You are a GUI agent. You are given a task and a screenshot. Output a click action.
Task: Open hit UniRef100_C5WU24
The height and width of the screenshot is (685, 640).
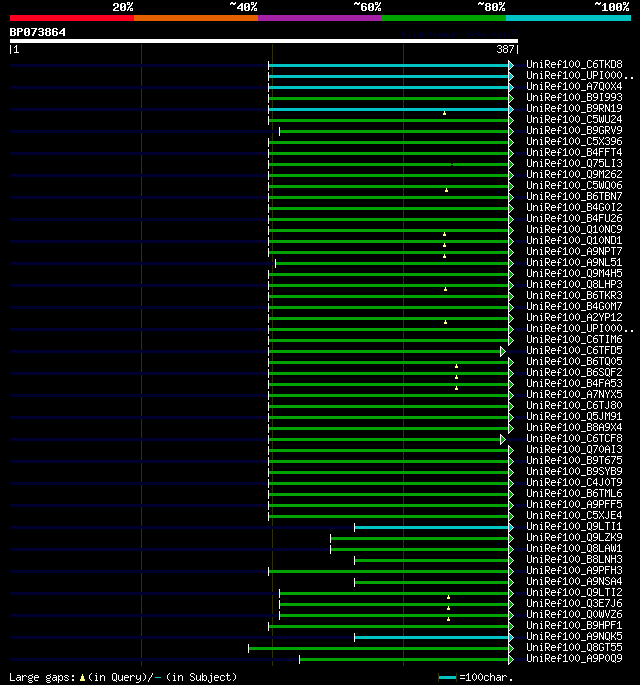(x=574, y=119)
